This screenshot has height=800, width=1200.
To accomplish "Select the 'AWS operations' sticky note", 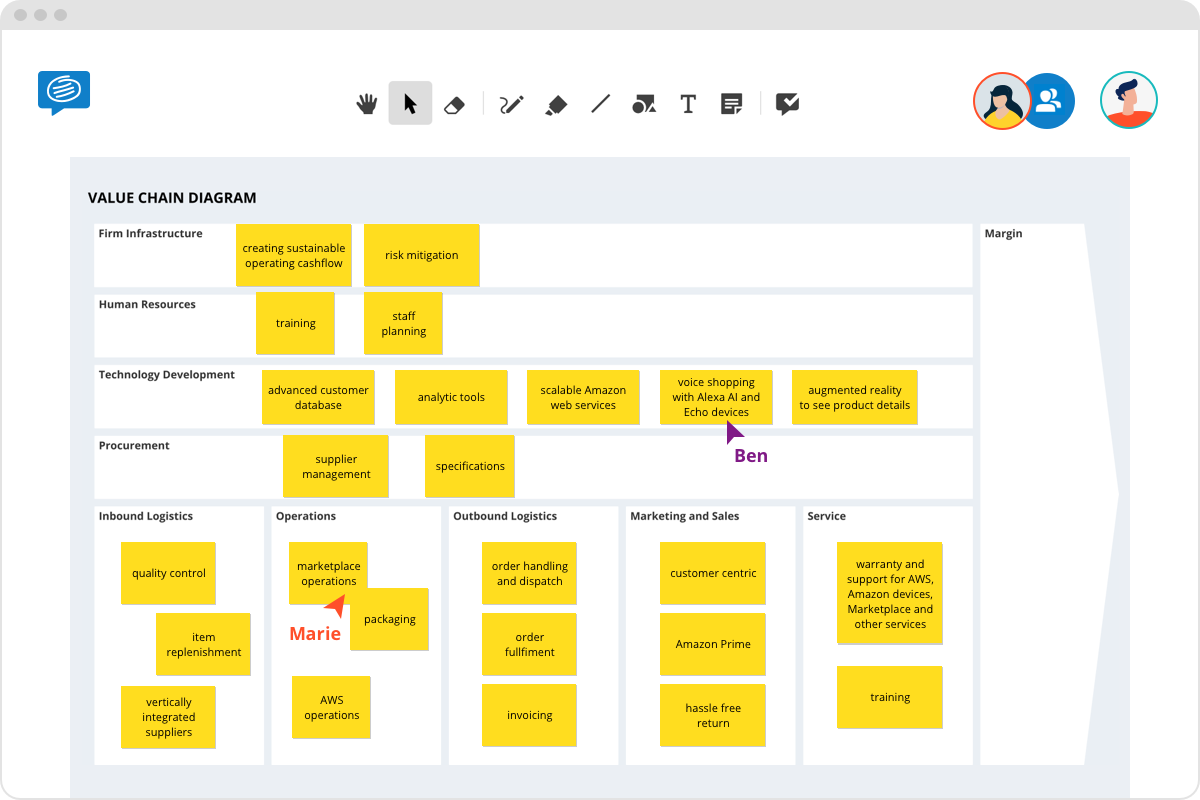I will click(331, 707).
